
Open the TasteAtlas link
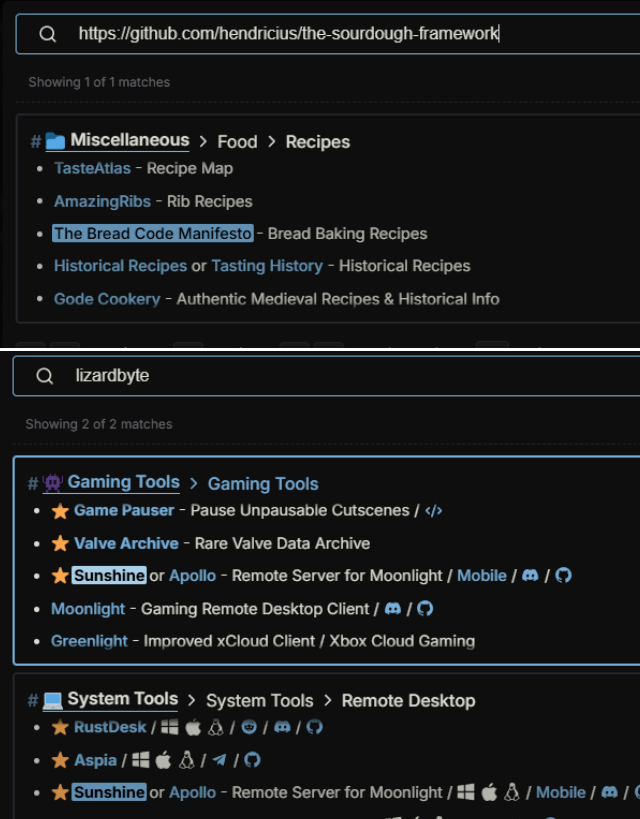click(92, 168)
